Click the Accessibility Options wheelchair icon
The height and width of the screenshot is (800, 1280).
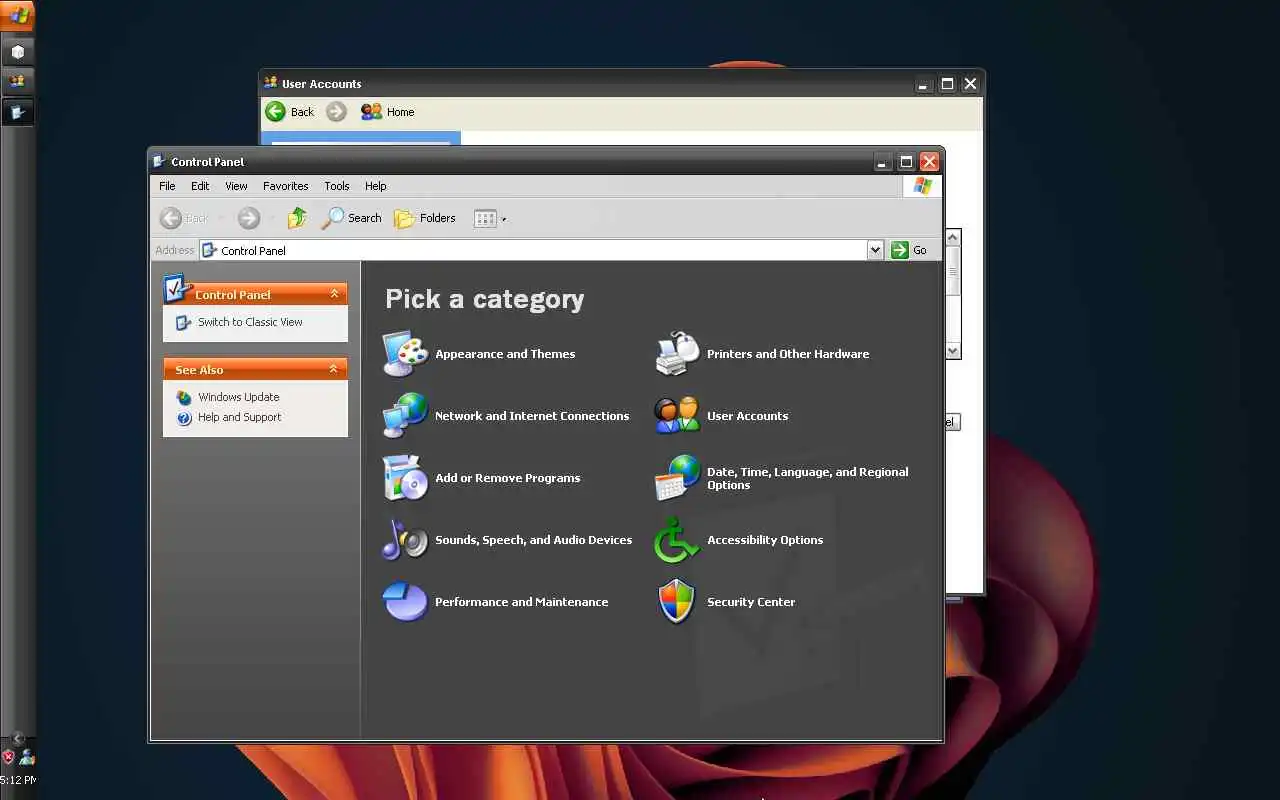click(x=677, y=539)
